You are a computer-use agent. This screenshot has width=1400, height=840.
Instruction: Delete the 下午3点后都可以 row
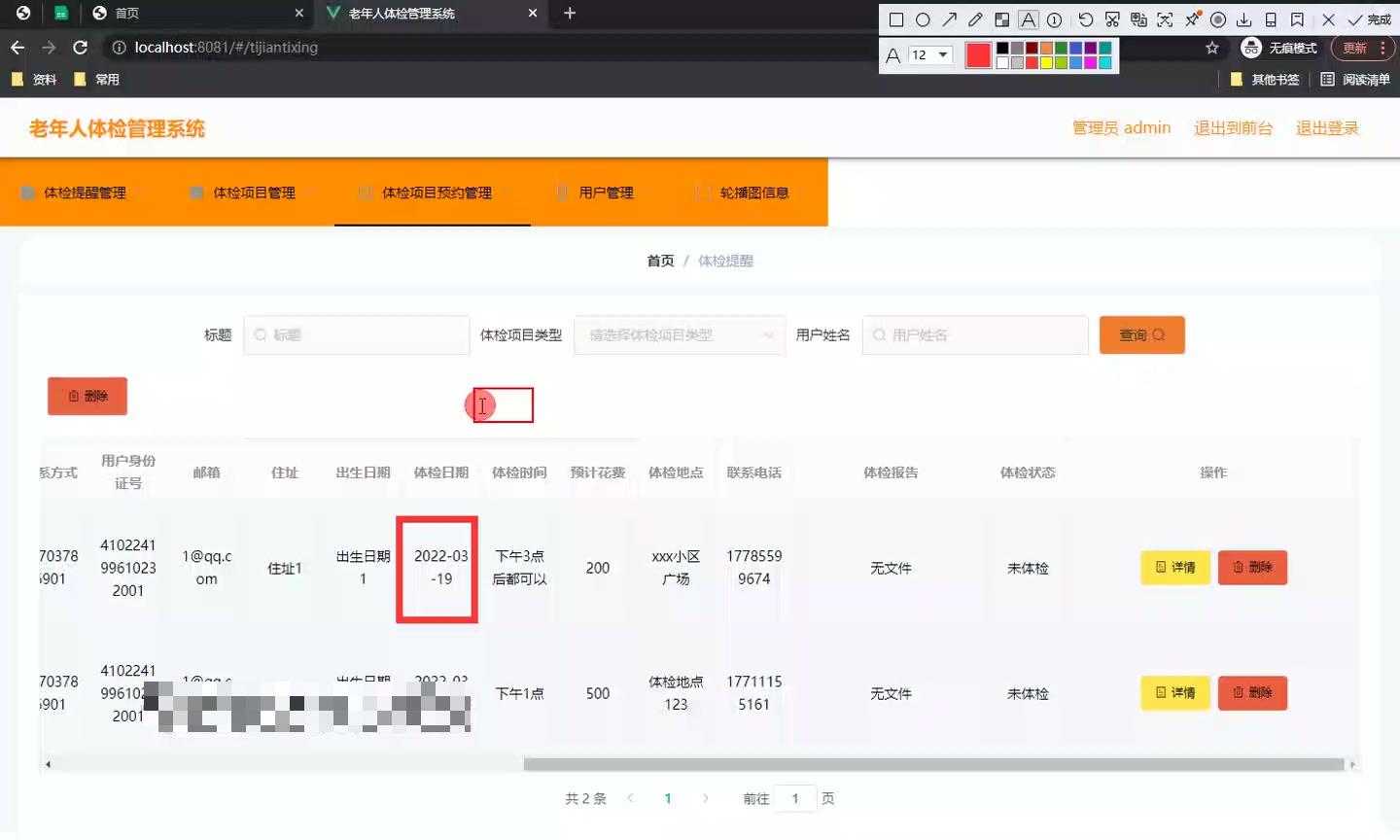(x=1252, y=567)
